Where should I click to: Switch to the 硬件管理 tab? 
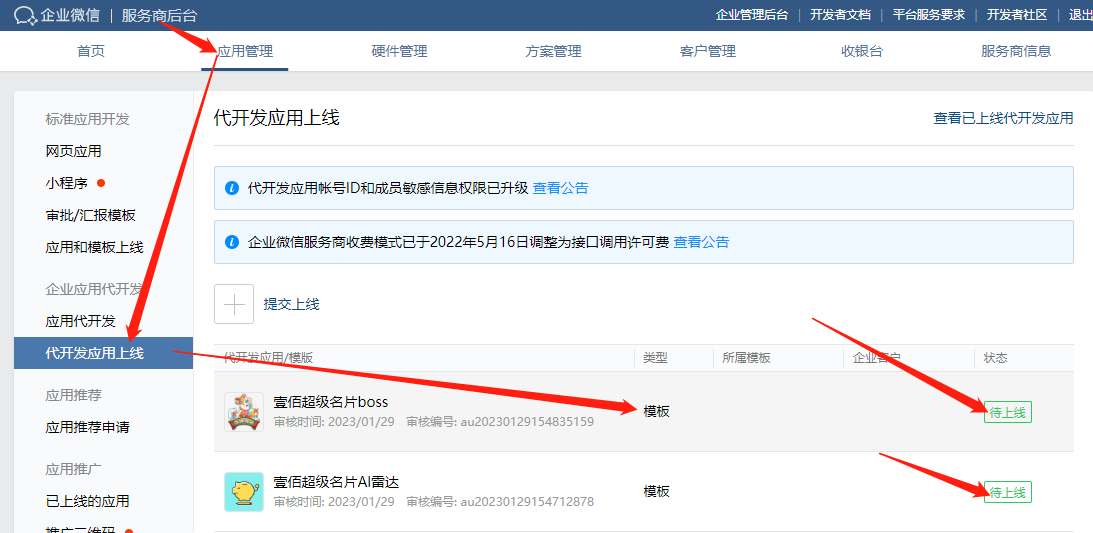pyautogui.click(x=399, y=51)
